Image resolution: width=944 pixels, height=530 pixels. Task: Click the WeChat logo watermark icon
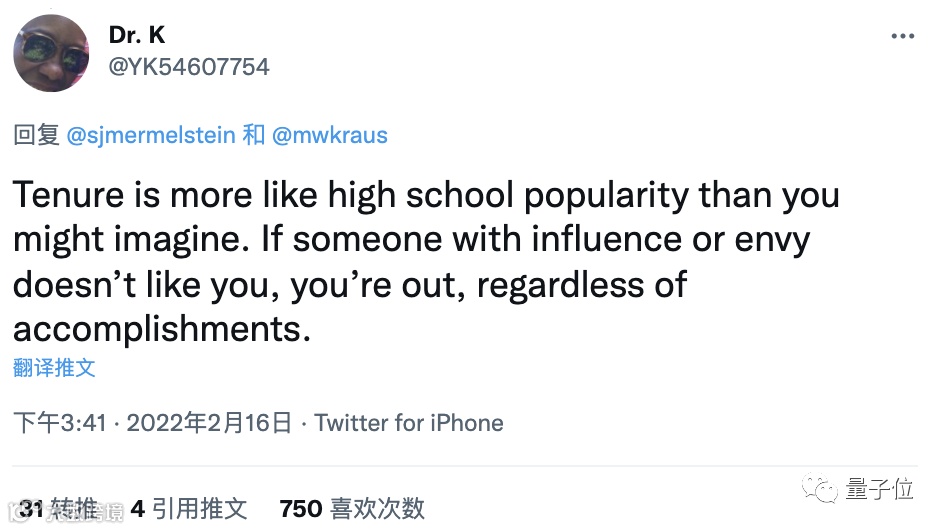[819, 488]
